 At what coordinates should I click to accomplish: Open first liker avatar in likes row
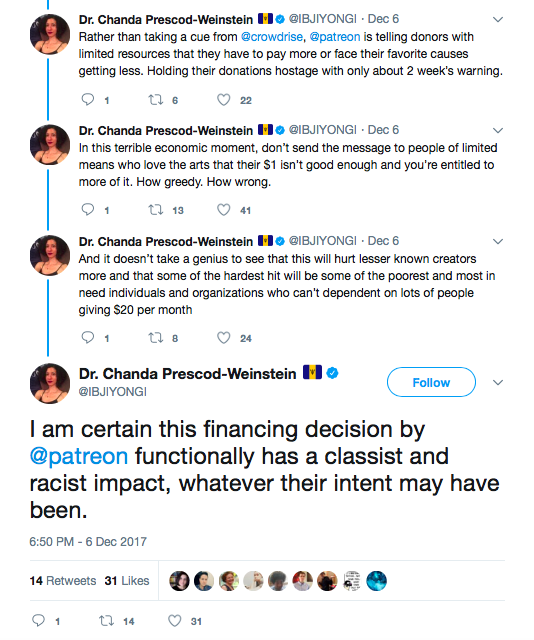tap(179, 581)
